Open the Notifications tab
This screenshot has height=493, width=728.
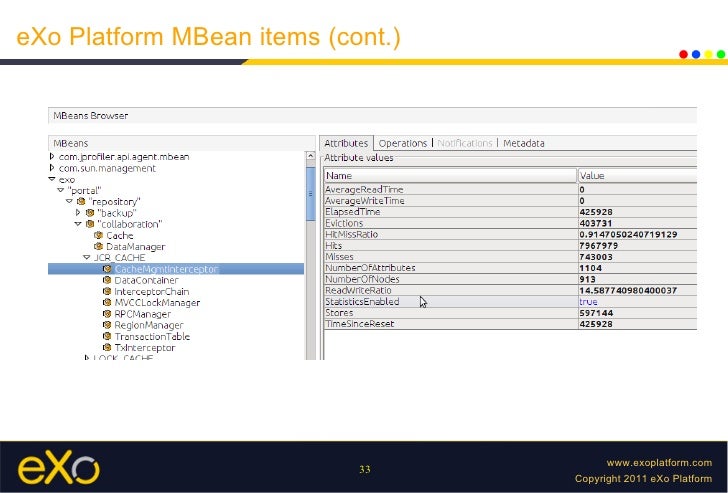[464, 143]
